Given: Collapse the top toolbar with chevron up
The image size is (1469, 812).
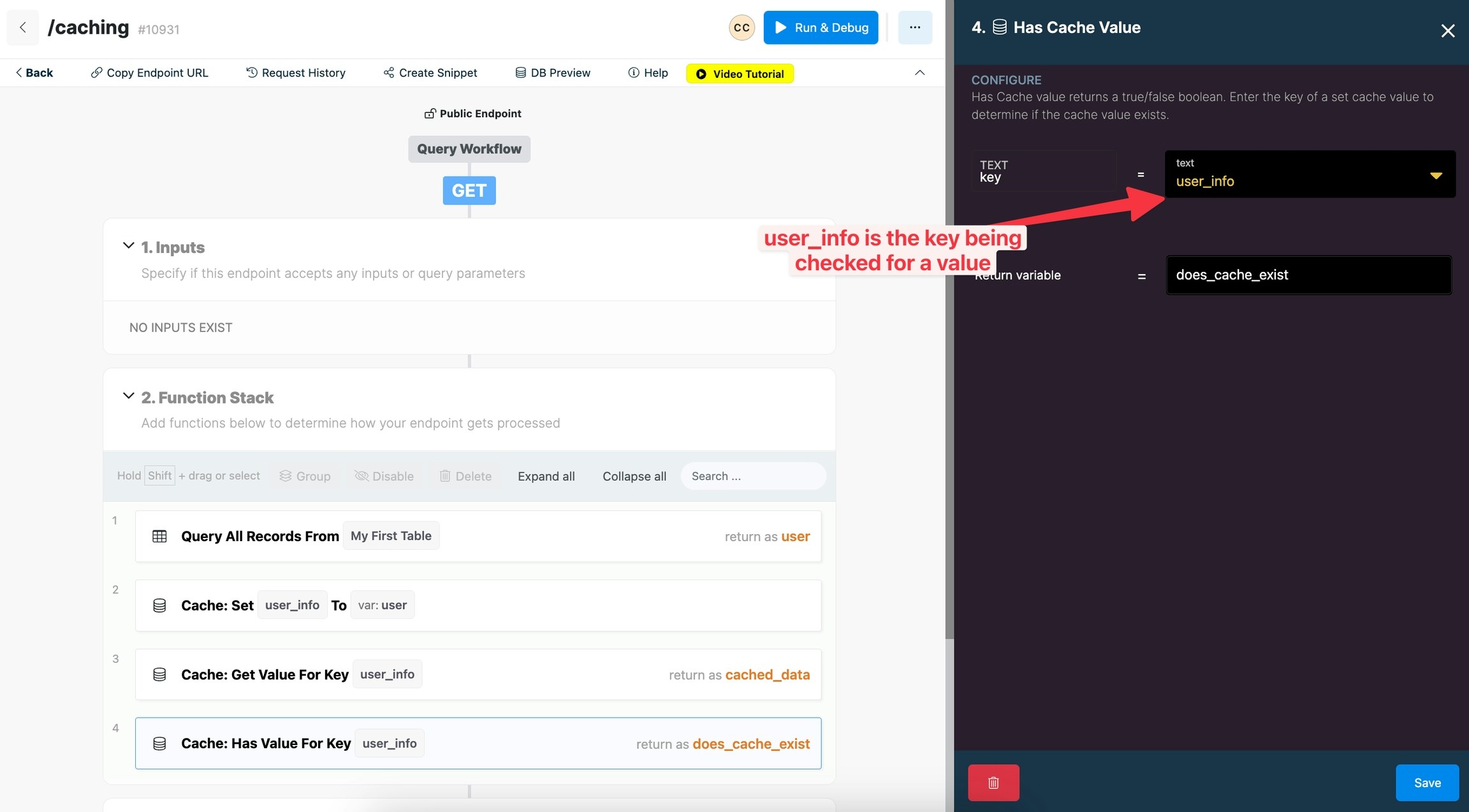Looking at the screenshot, I should tap(919, 73).
